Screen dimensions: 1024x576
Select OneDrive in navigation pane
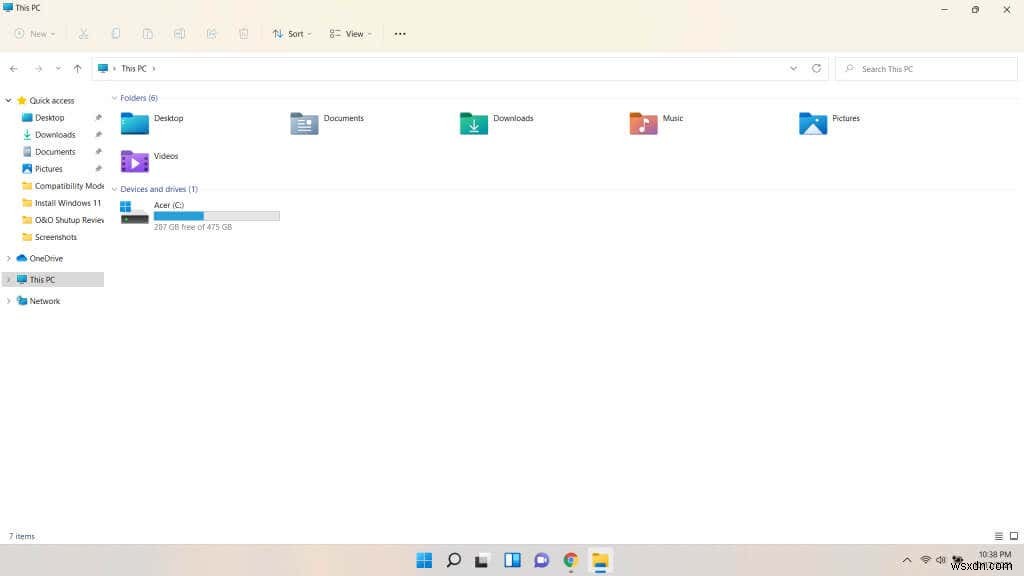point(46,259)
